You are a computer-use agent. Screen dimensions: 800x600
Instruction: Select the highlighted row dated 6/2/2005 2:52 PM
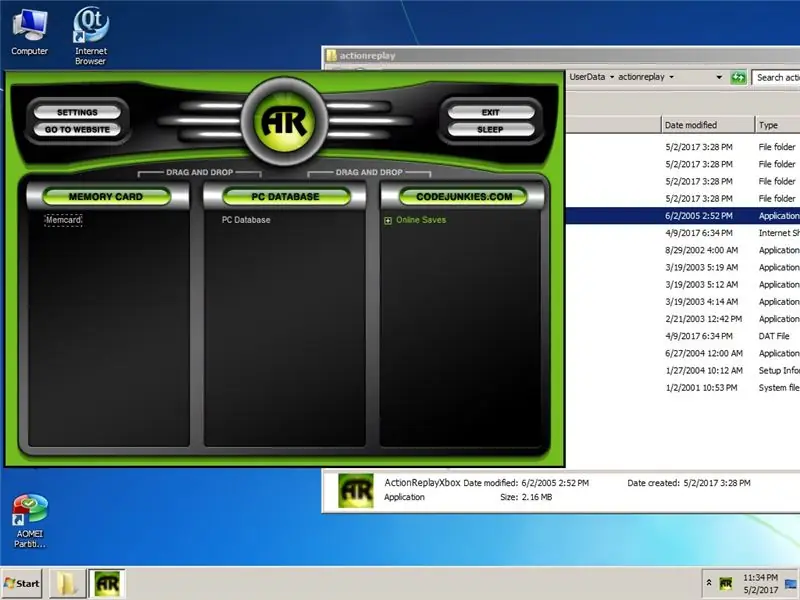(x=683, y=216)
